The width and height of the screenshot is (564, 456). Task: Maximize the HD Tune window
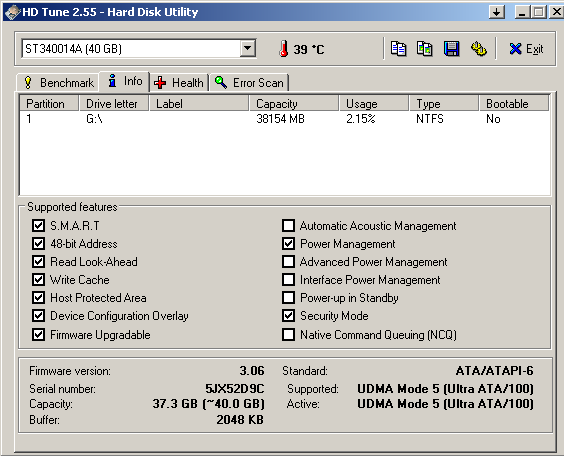(539, 12)
